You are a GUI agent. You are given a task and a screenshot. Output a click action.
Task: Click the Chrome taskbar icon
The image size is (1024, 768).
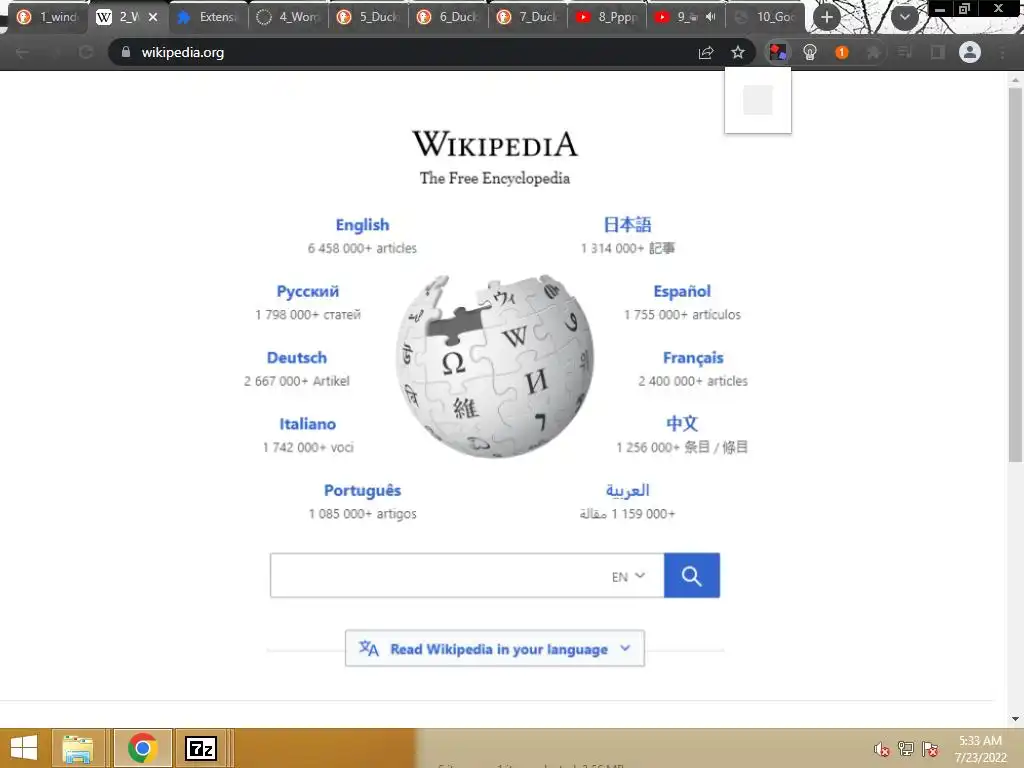click(x=142, y=748)
